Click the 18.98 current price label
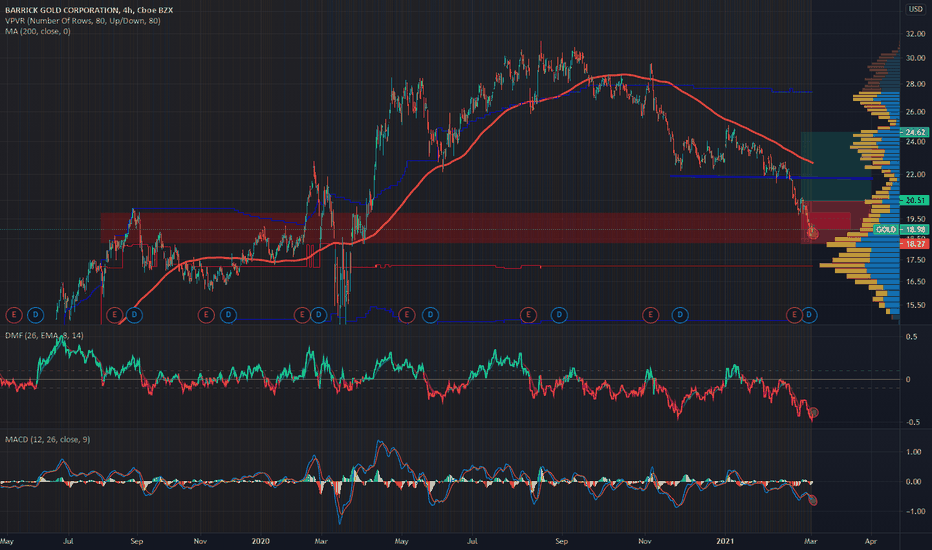This screenshot has height=550, width=932. click(x=914, y=230)
